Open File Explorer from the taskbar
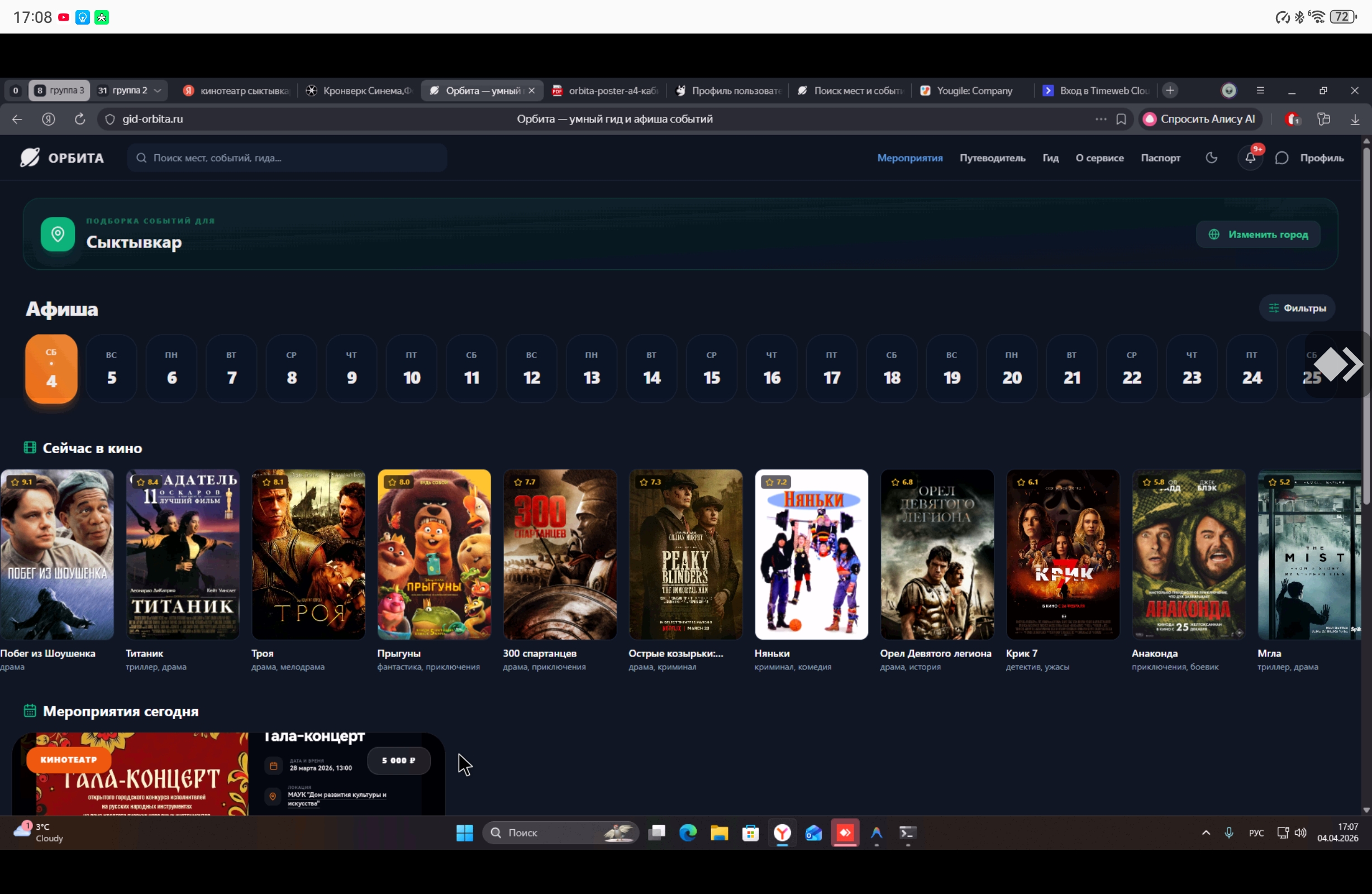Viewport: 1372px width, 894px height. pyautogui.click(x=719, y=833)
